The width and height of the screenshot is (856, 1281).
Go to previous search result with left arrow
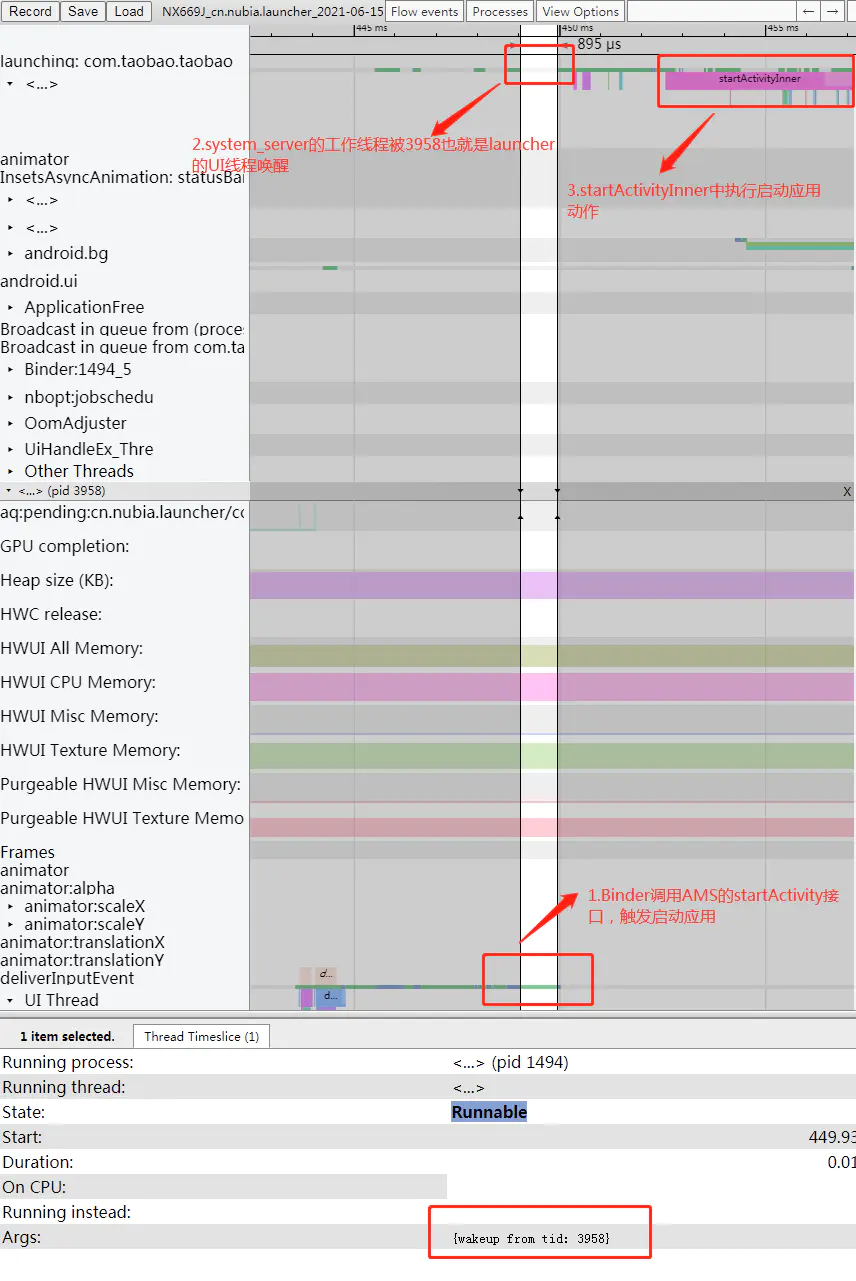pos(809,12)
